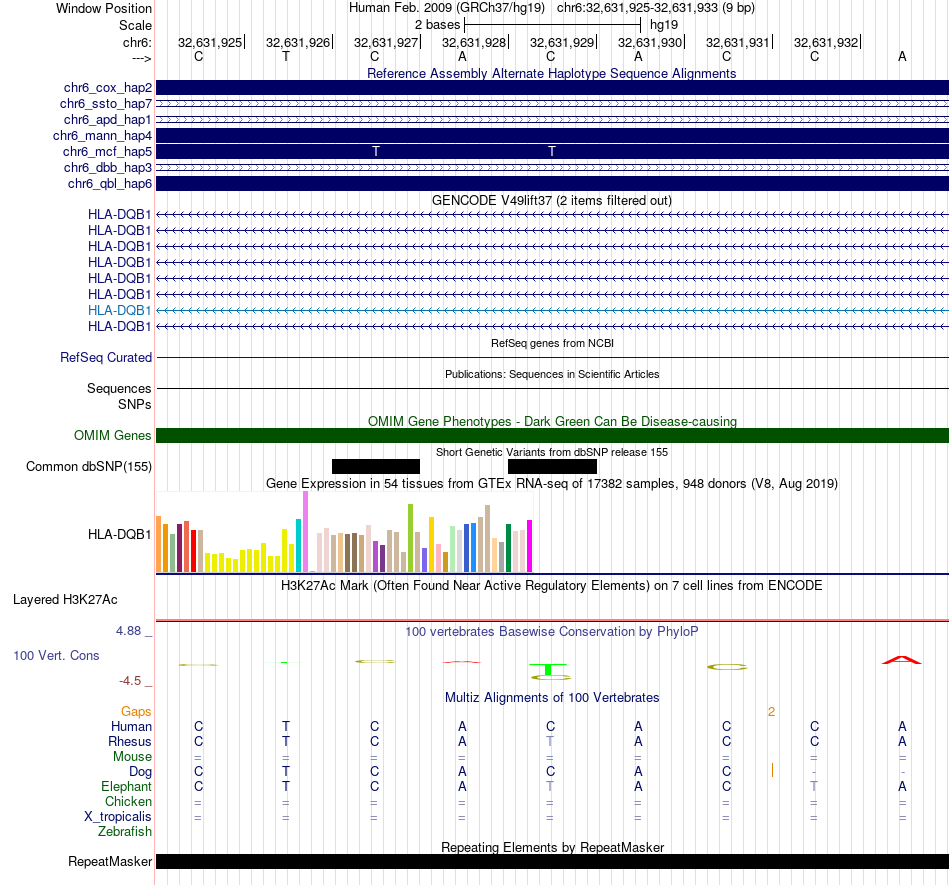Viewport: 950px width, 885px height.
Task: Select the light-blue HLA-DQB1 transcript label
Action: [x=119, y=310]
